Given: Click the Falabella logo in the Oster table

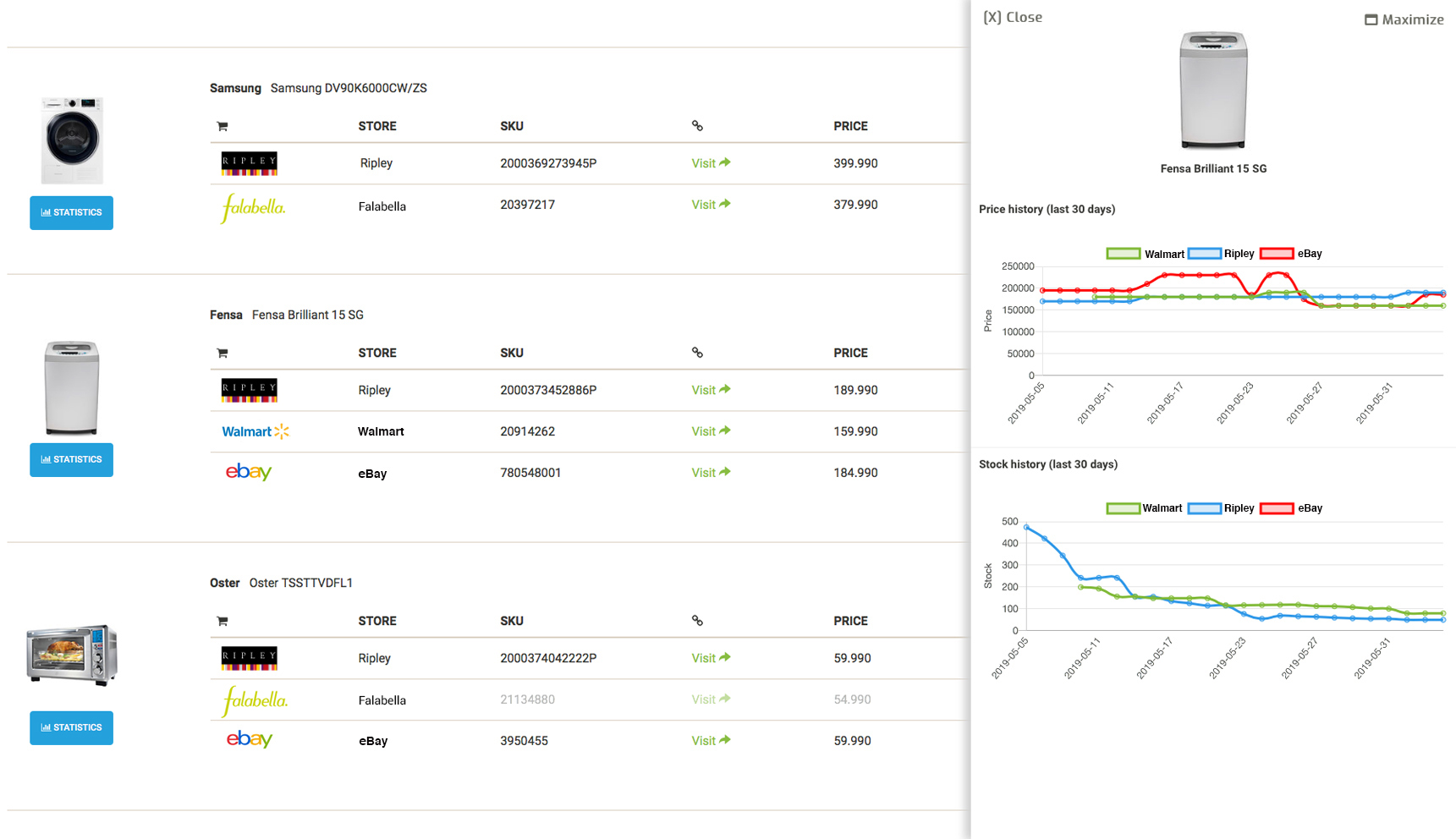Looking at the screenshot, I should [255, 700].
